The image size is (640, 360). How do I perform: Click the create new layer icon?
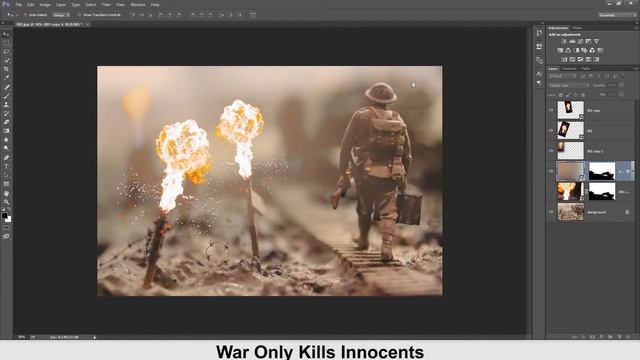tap(619, 337)
